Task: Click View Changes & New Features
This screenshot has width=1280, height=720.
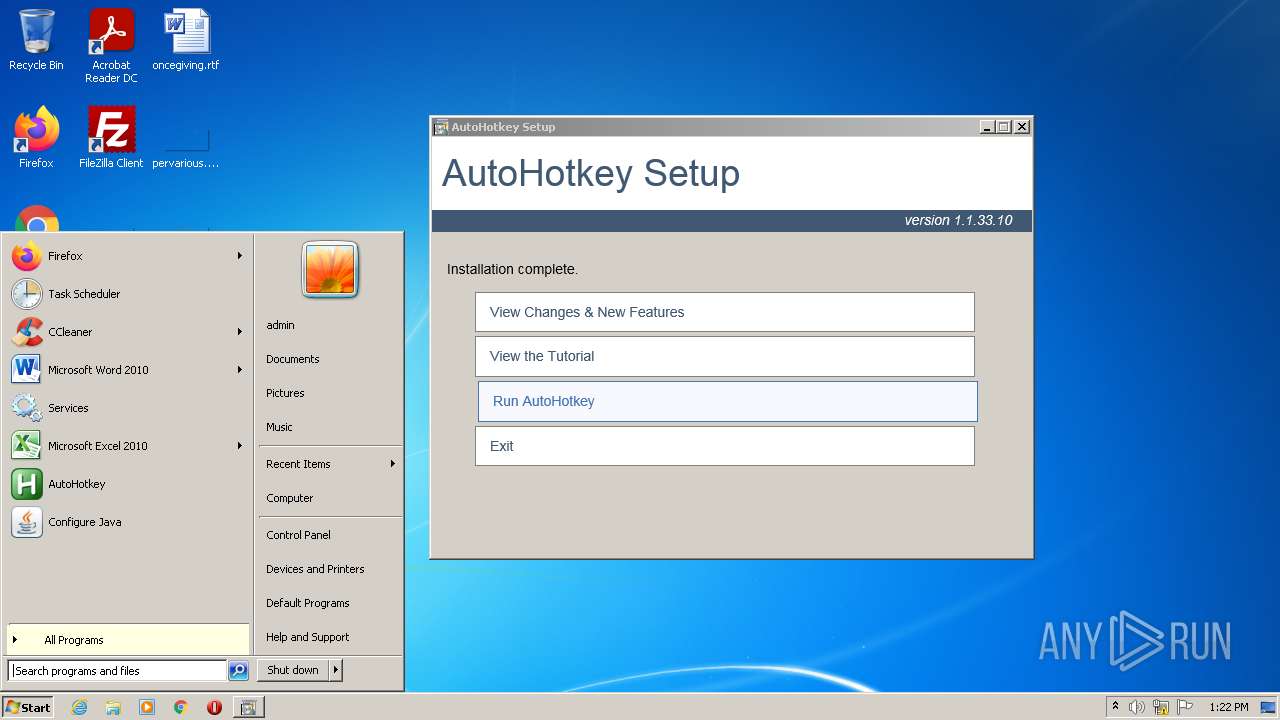Action: coord(725,312)
